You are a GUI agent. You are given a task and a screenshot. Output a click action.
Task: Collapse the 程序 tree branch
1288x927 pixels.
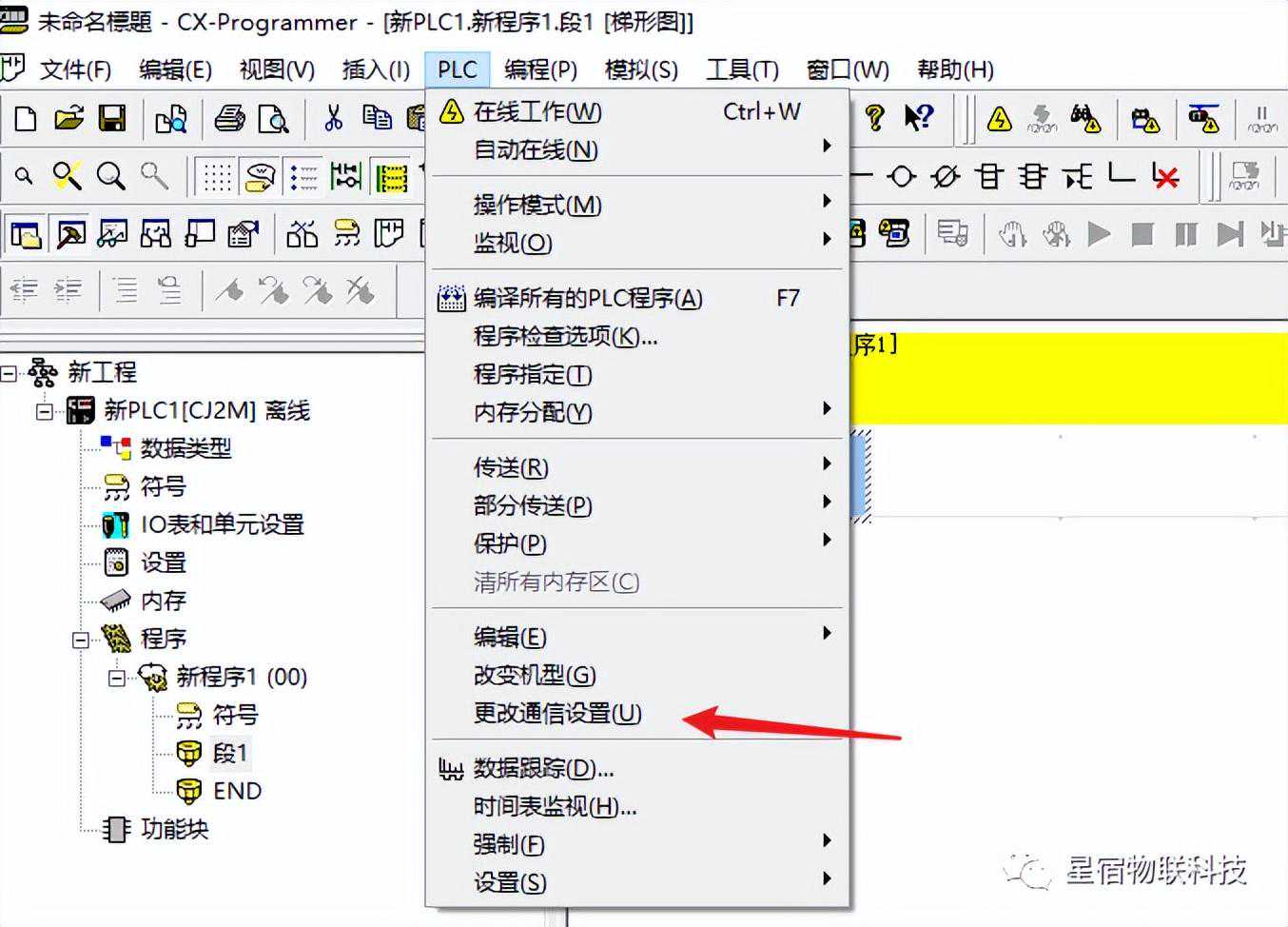[x=81, y=640]
